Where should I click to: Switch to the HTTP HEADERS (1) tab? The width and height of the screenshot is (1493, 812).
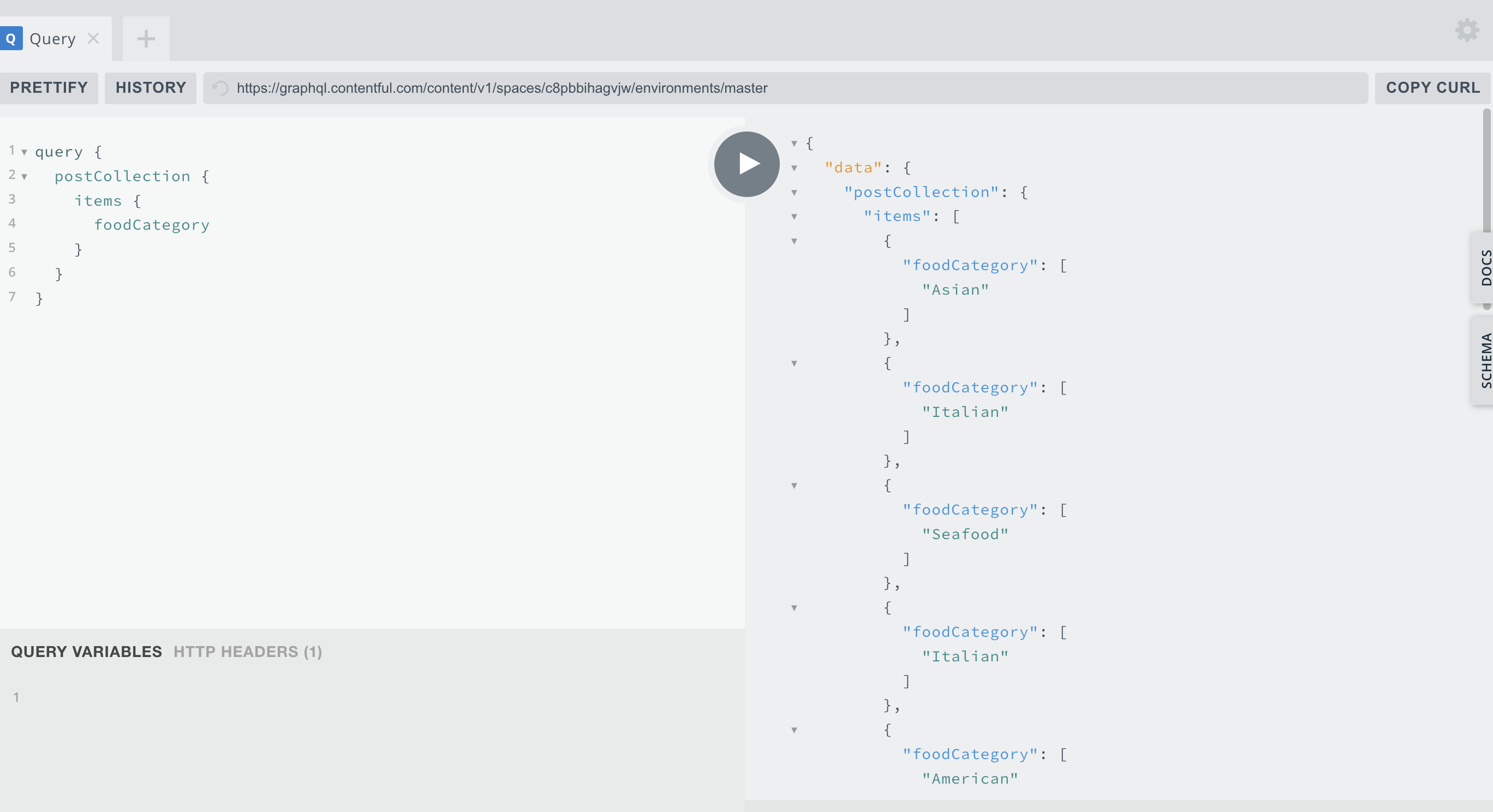click(248, 652)
